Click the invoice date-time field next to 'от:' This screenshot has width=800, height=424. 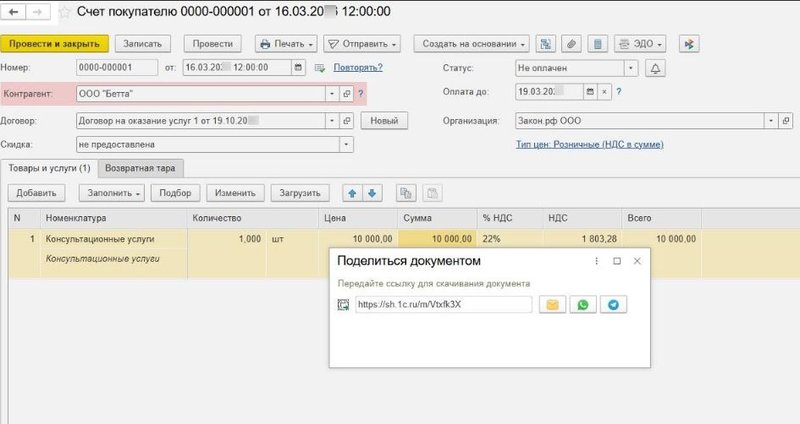(x=237, y=67)
